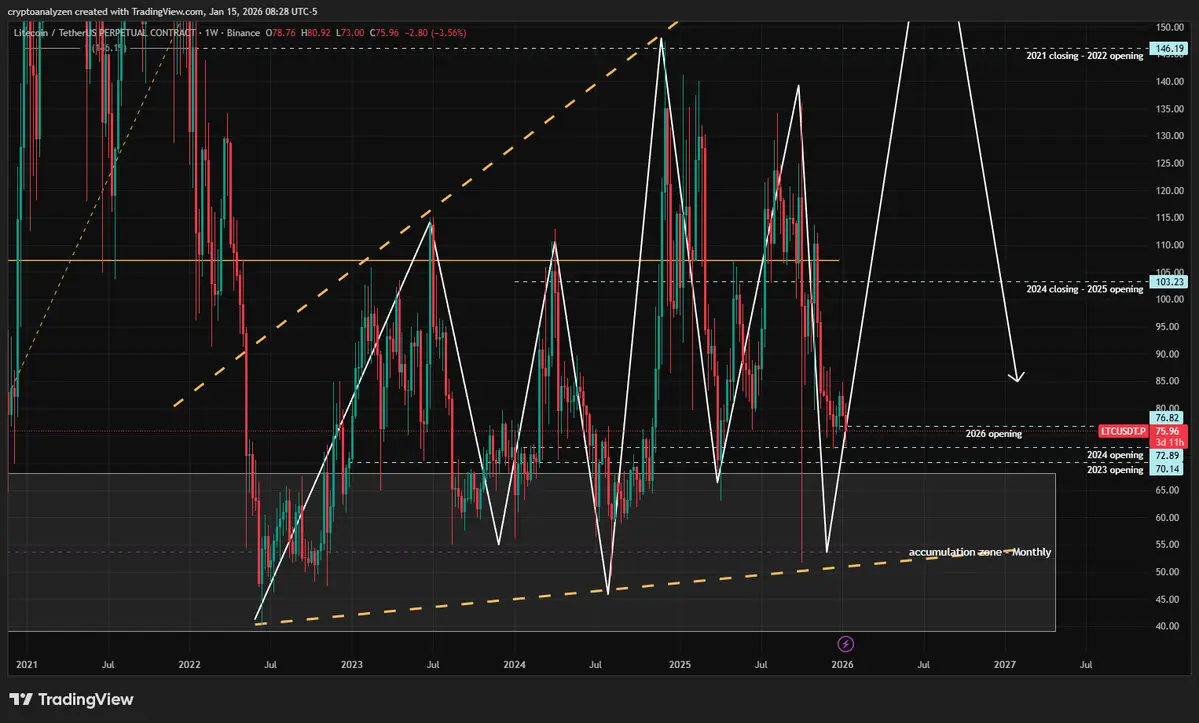Open the 1W interval in chart legend
This screenshot has height=723, width=1199.
[x=211, y=33]
